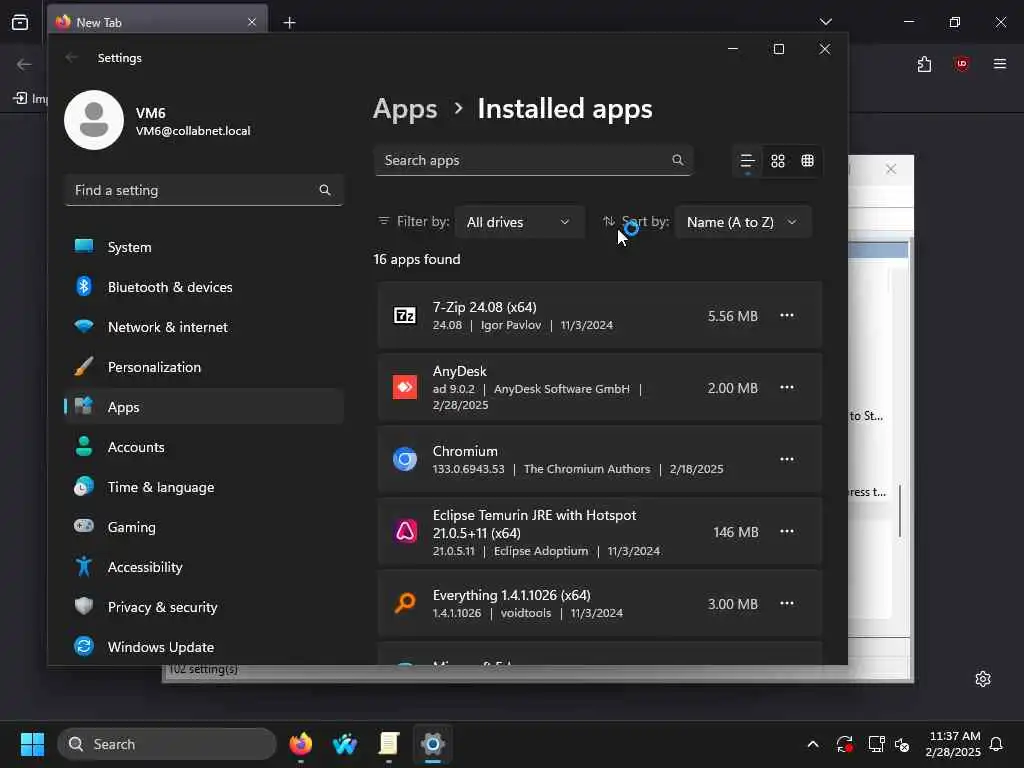Viewport: 1024px width, 768px height.
Task: Select the AnyDesk app name
Action: pos(460,371)
